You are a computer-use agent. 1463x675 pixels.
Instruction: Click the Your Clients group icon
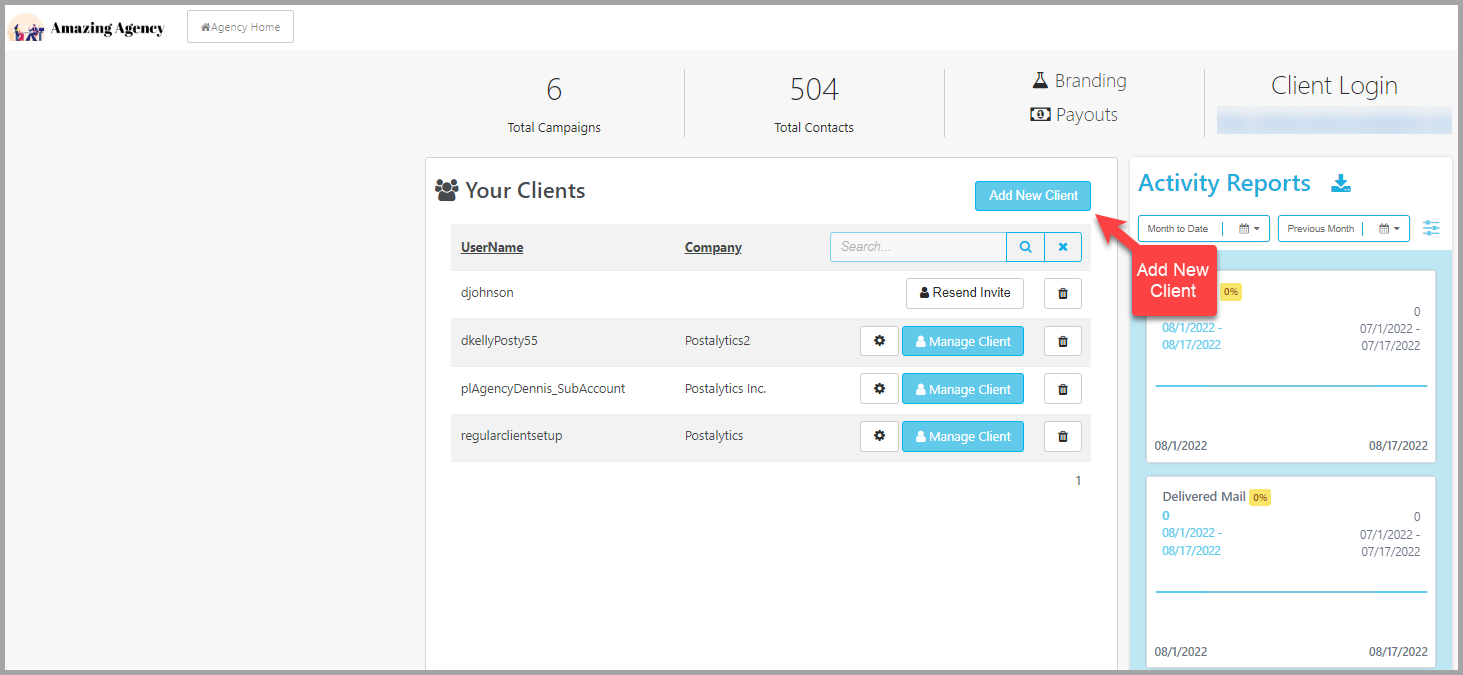(x=447, y=190)
